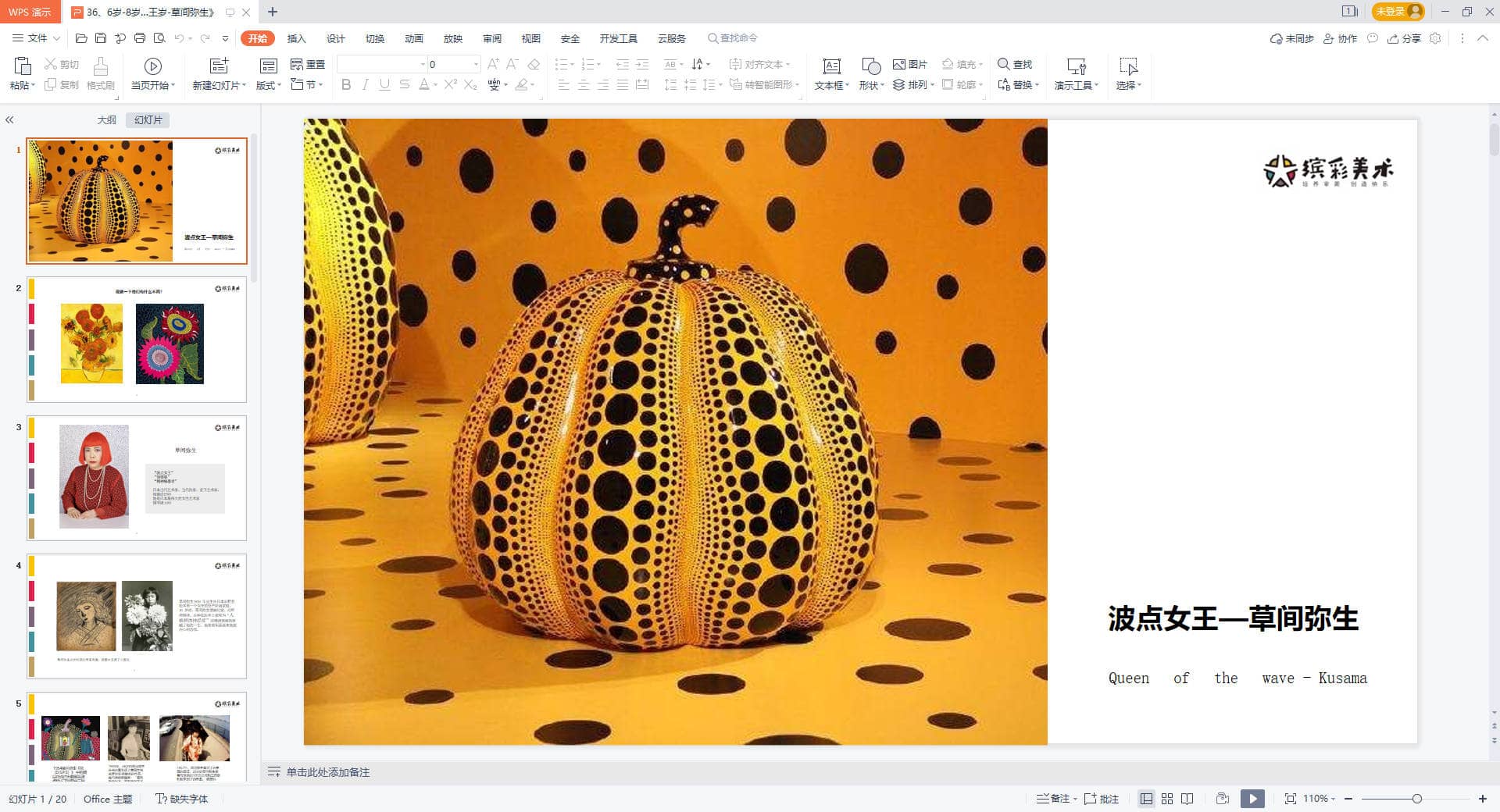Toggle Italic formatting
Screen dimensions: 1500x812
365,84
